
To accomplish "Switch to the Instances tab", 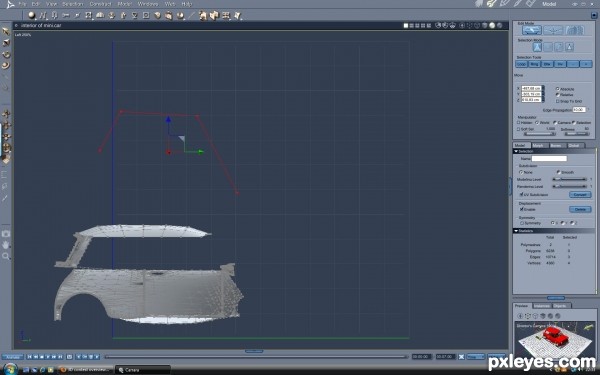I will [x=541, y=306].
